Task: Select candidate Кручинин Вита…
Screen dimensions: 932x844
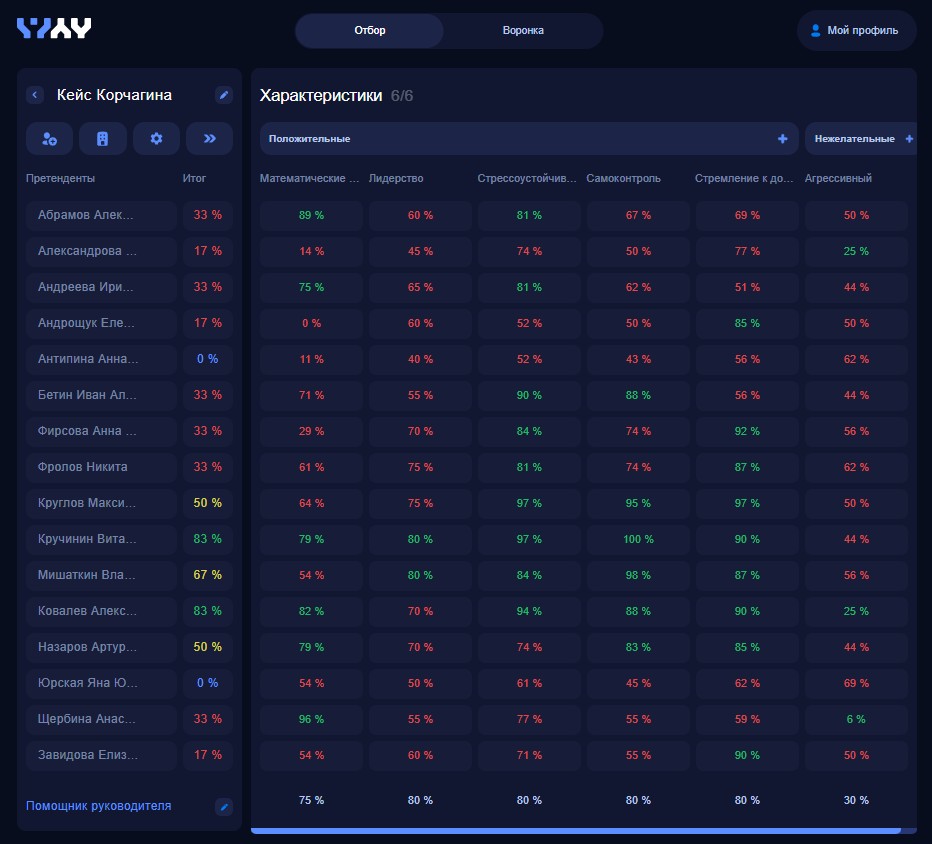Action: [x=101, y=538]
